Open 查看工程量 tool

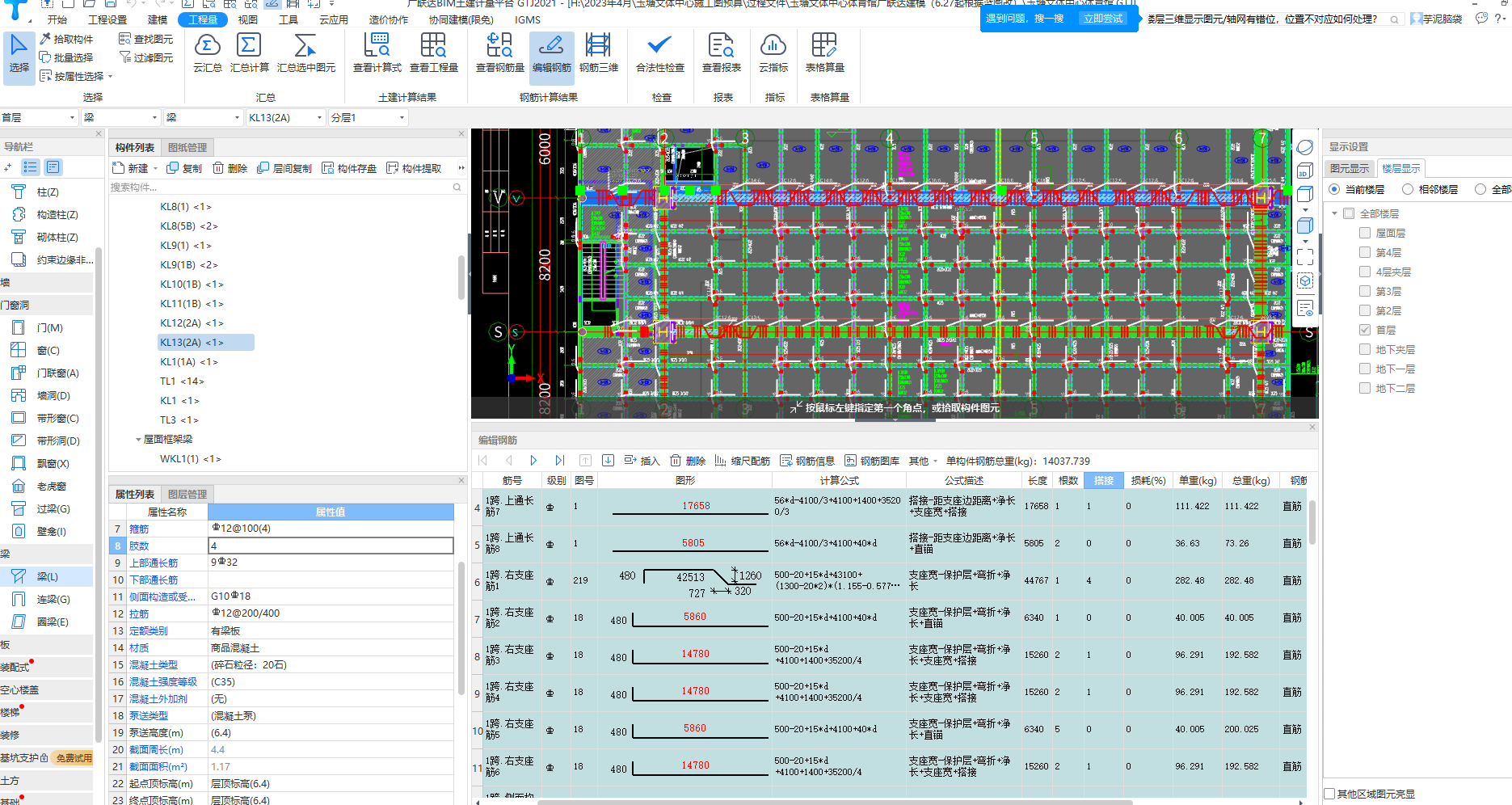click(x=434, y=53)
